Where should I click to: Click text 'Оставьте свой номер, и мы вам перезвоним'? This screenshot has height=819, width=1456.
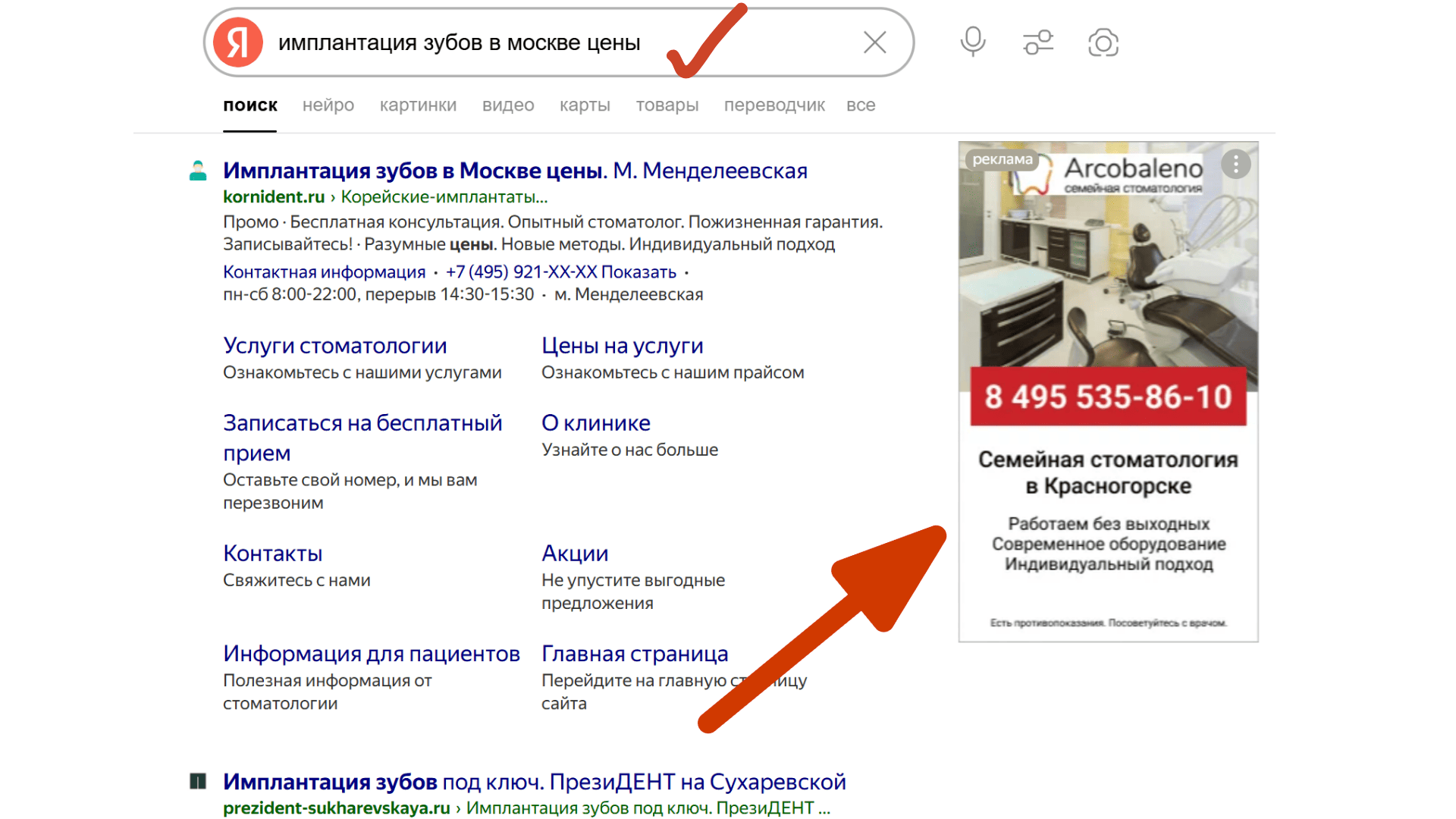tap(350, 491)
